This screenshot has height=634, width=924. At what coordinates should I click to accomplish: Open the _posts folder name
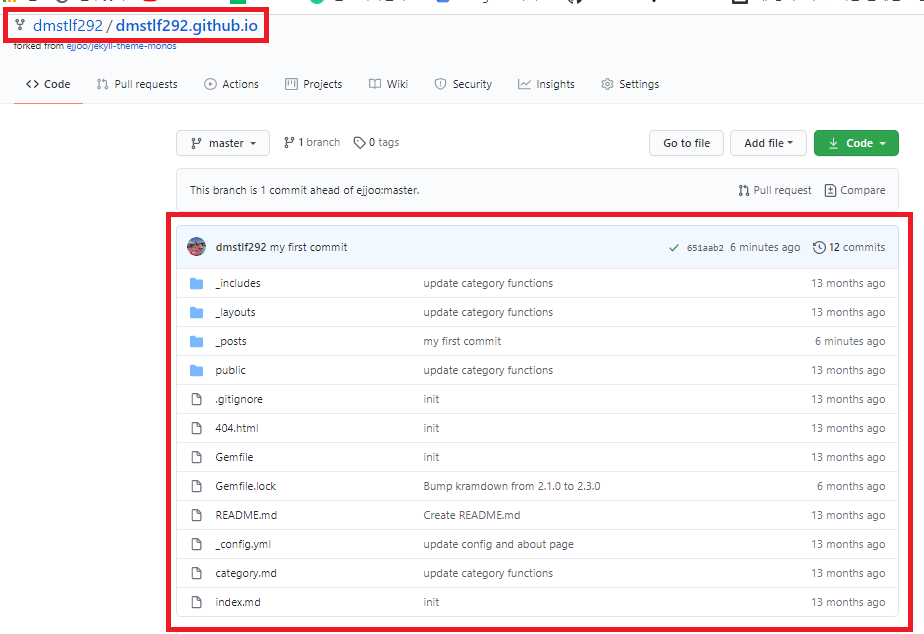click(230, 341)
